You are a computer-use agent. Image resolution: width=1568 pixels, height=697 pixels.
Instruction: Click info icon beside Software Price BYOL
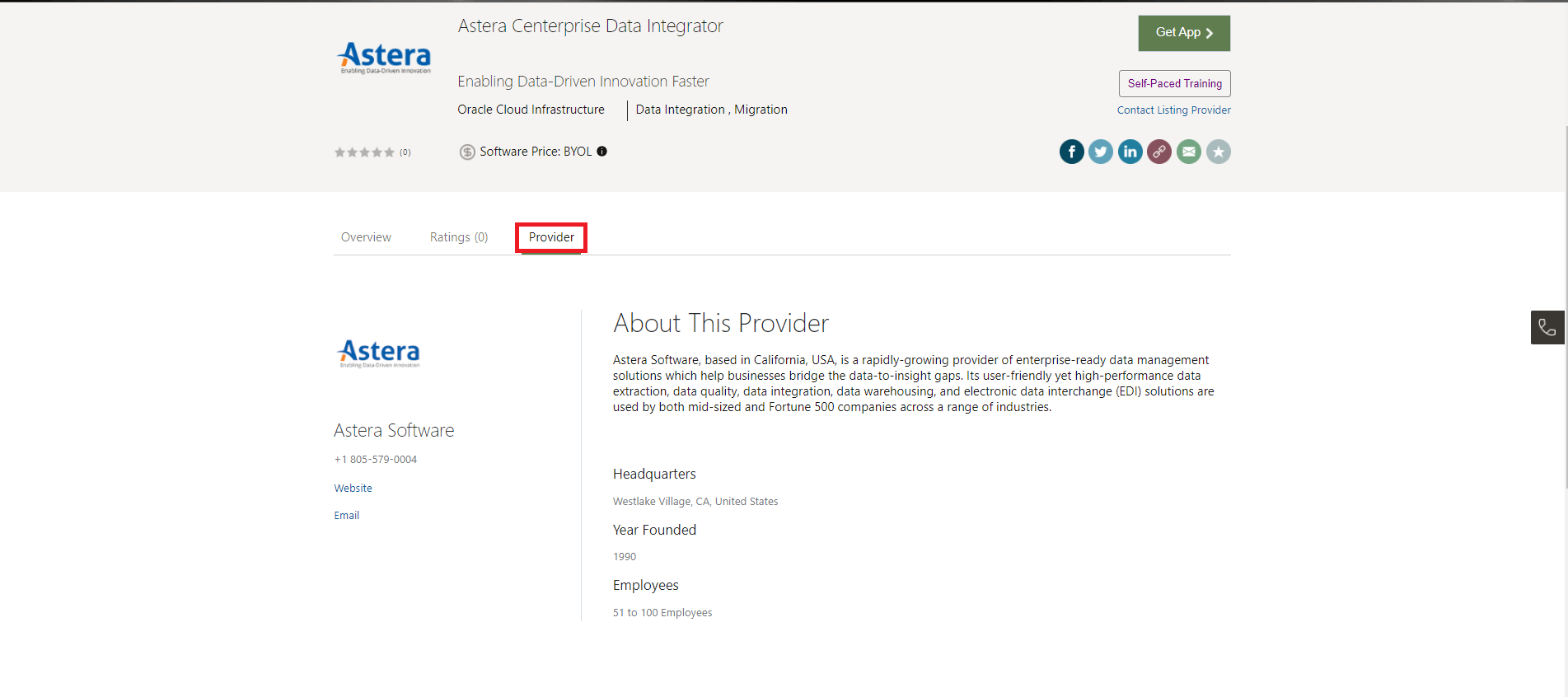pyautogui.click(x=602, y=152)
